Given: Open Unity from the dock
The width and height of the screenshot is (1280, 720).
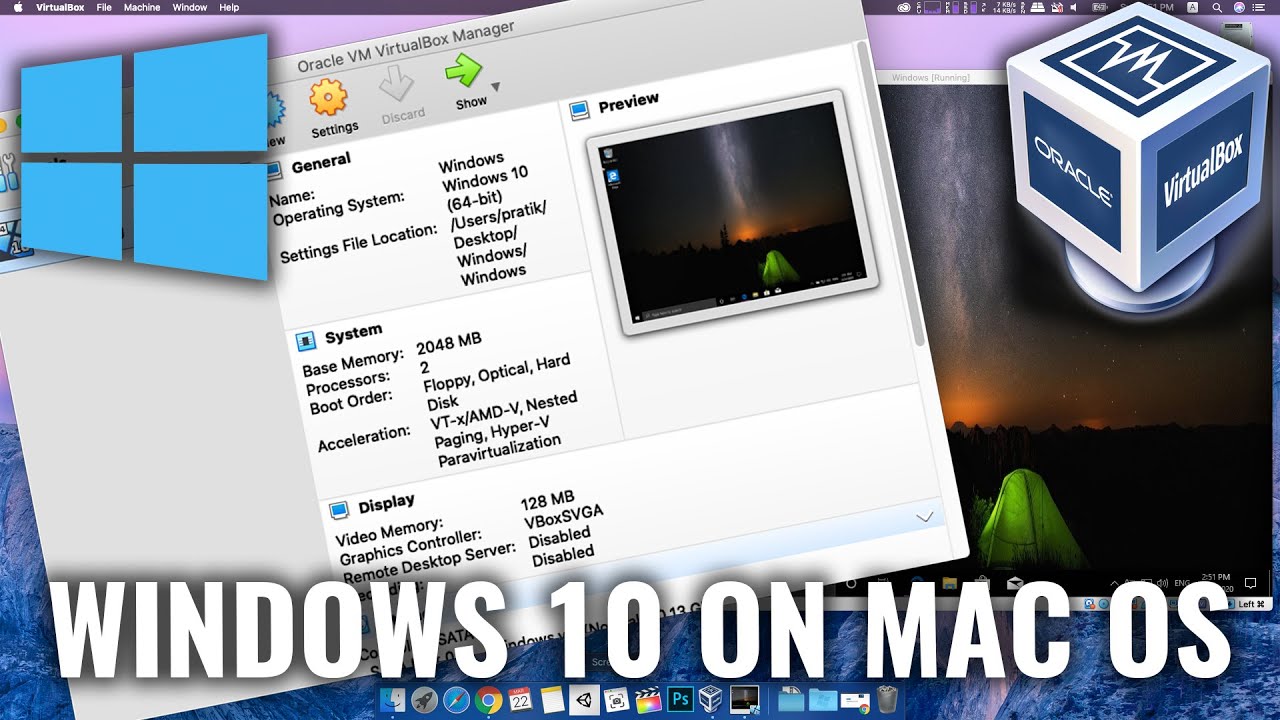Looking at the screenshot, I should tap(584, 699).
